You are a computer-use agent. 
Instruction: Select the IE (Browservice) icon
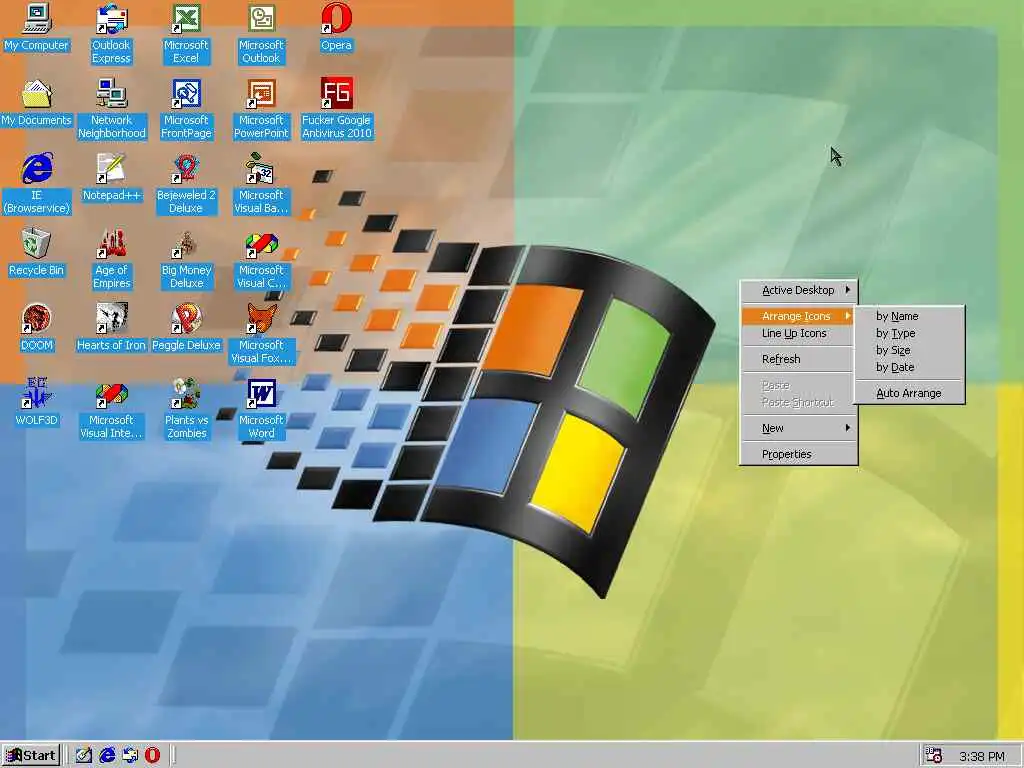coord(37,184)
